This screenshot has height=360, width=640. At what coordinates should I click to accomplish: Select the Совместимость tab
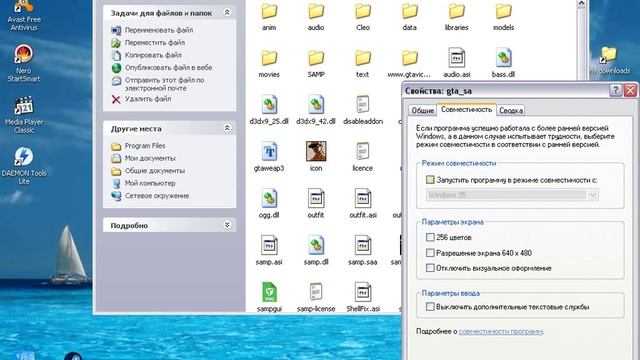tap(466, 109)
